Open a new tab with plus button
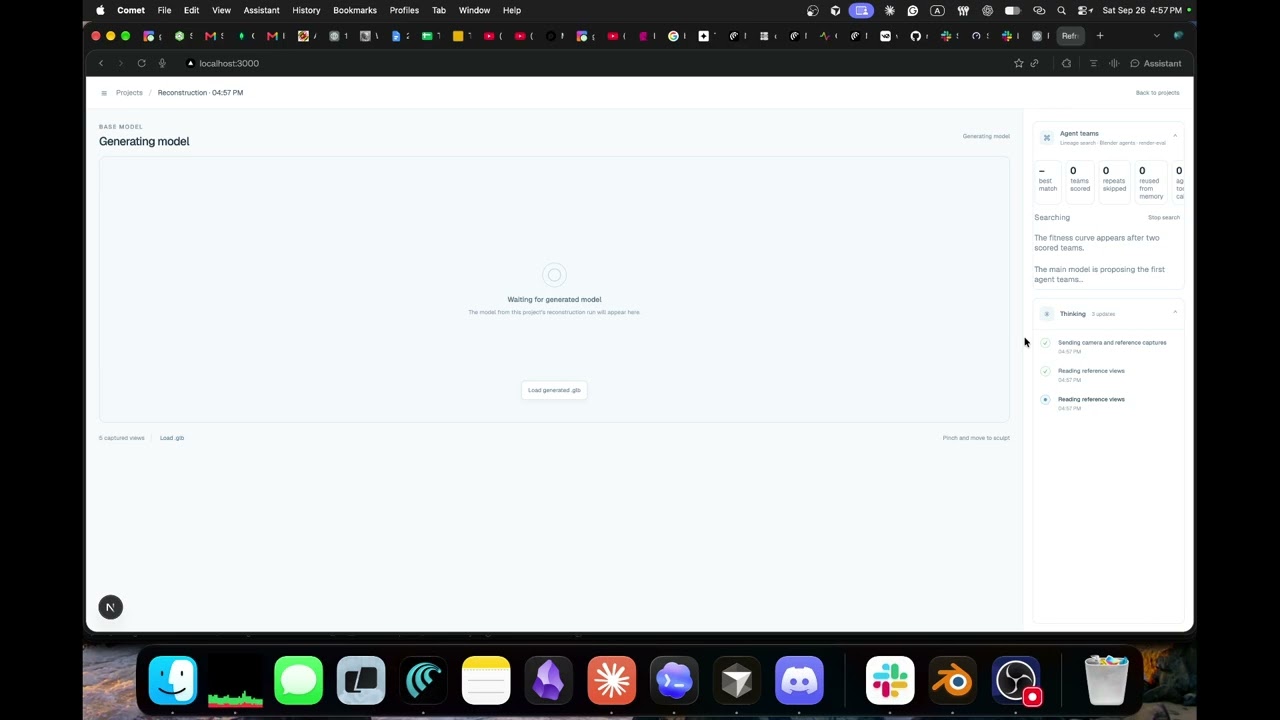1280x720 pixels. (x=1100, y=36)
